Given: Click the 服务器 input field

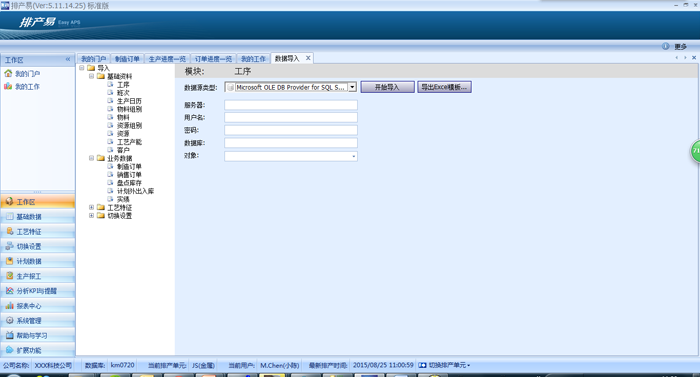Looking at the screenshot, I should coord(291,105).
